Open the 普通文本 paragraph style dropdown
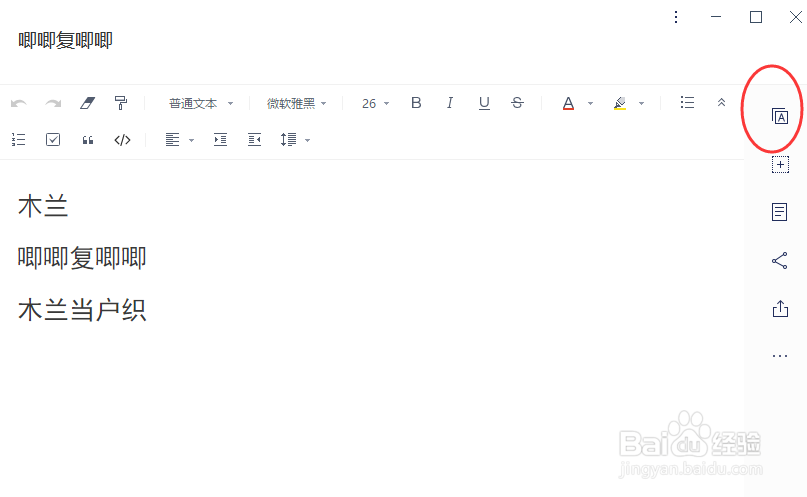This screenshot has height=497, width=807. click(x=201, y=103)
